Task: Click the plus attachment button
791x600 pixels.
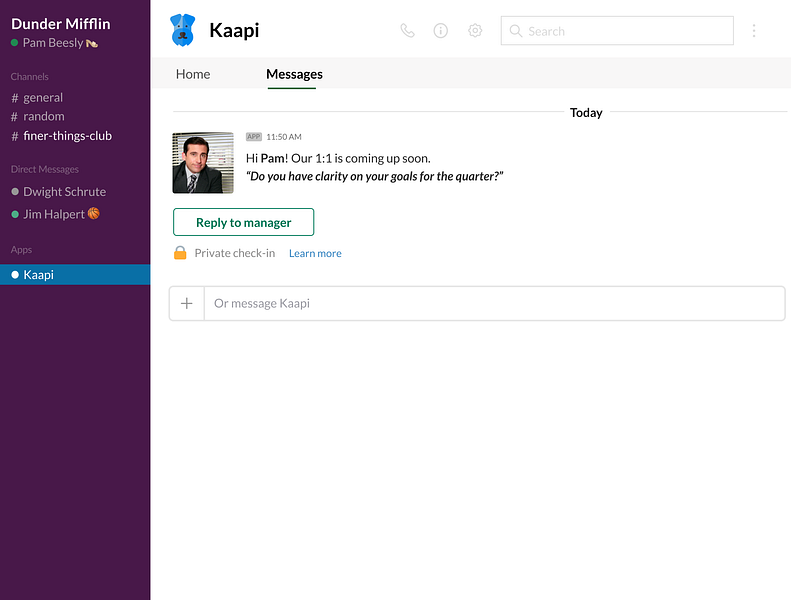Action: (187, 303)
